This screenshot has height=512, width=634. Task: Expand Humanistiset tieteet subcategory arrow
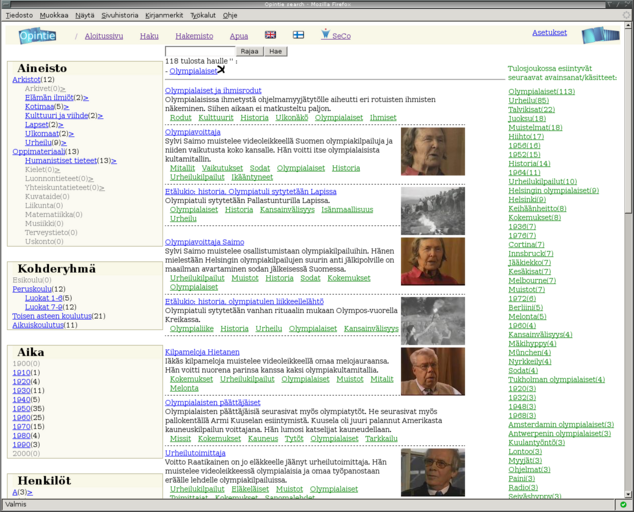pos(114,161)
